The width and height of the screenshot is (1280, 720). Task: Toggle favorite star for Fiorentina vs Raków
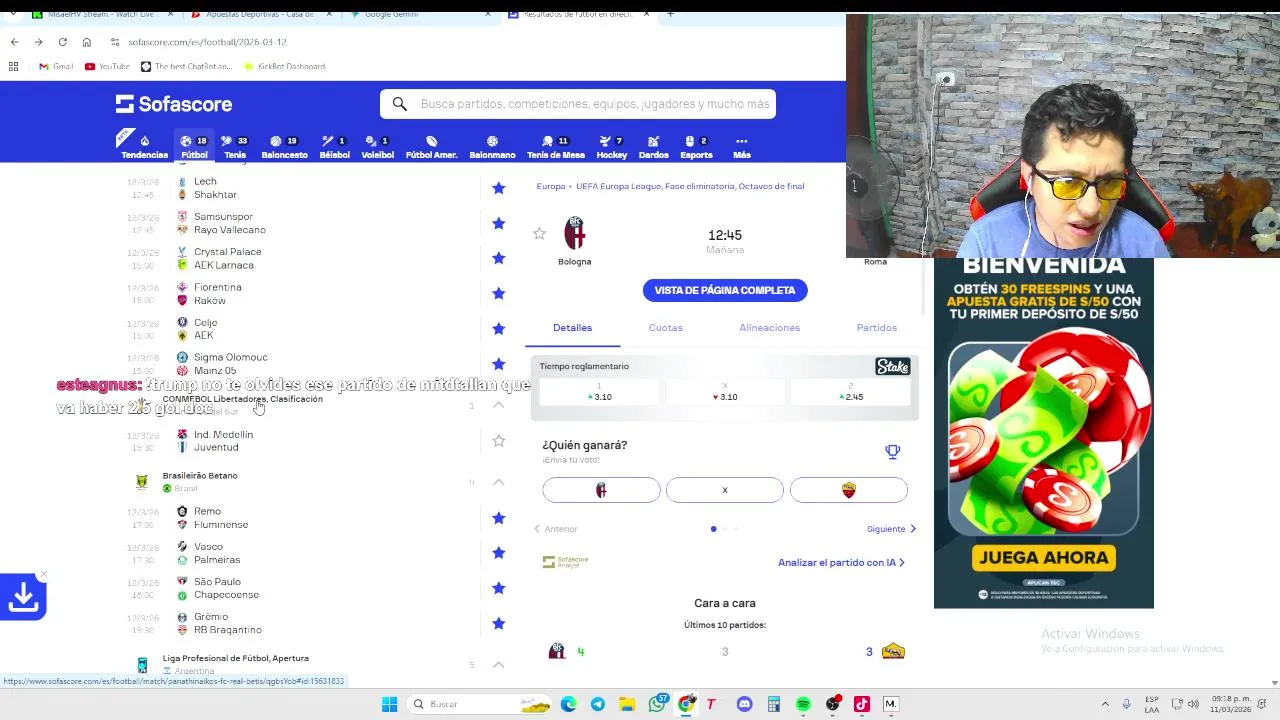click(x=498, y=293)
